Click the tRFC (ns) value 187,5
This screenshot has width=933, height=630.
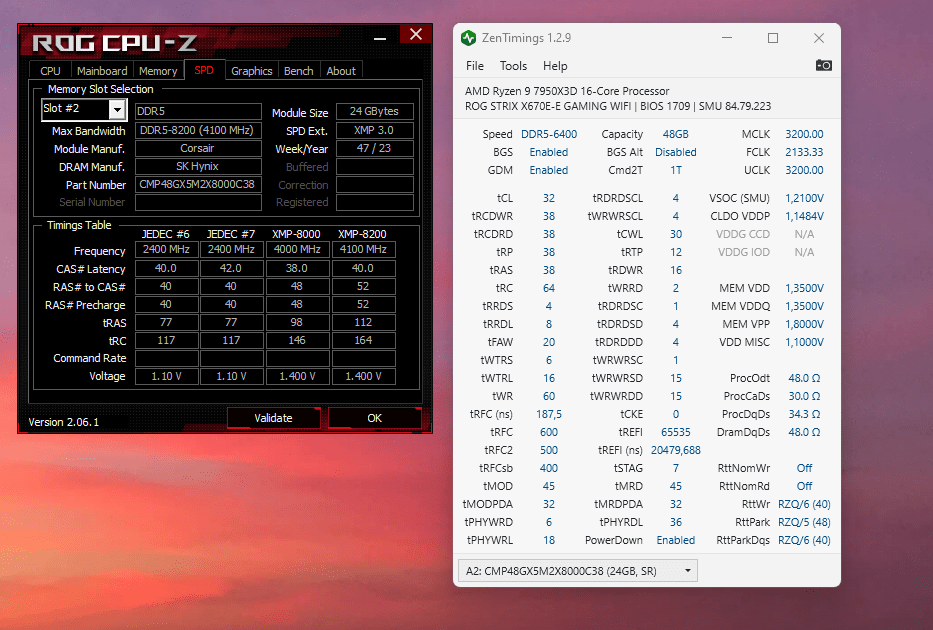pyautogui.click(x=549, y=414)
